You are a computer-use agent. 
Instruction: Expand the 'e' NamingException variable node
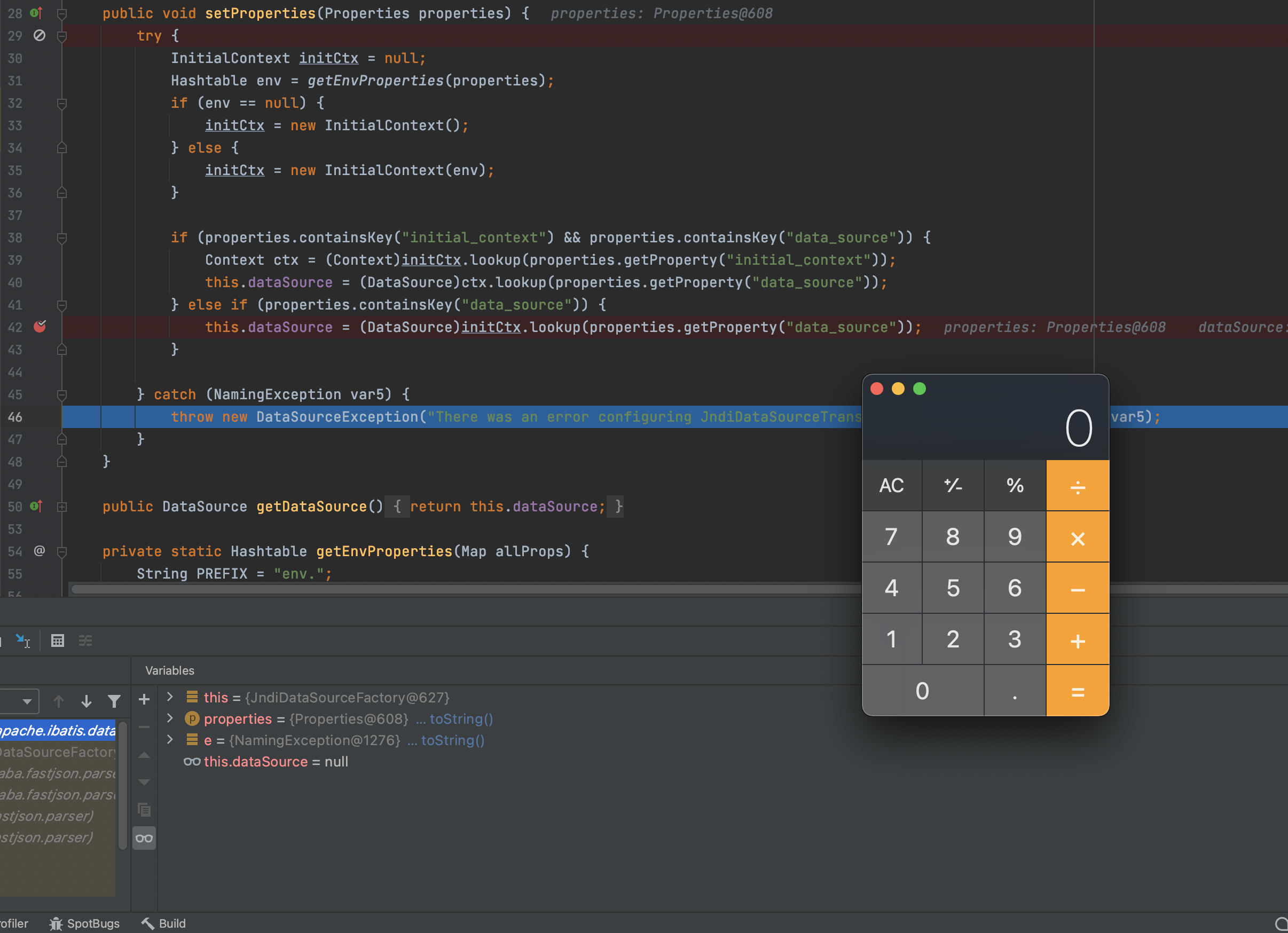point(170,739)
